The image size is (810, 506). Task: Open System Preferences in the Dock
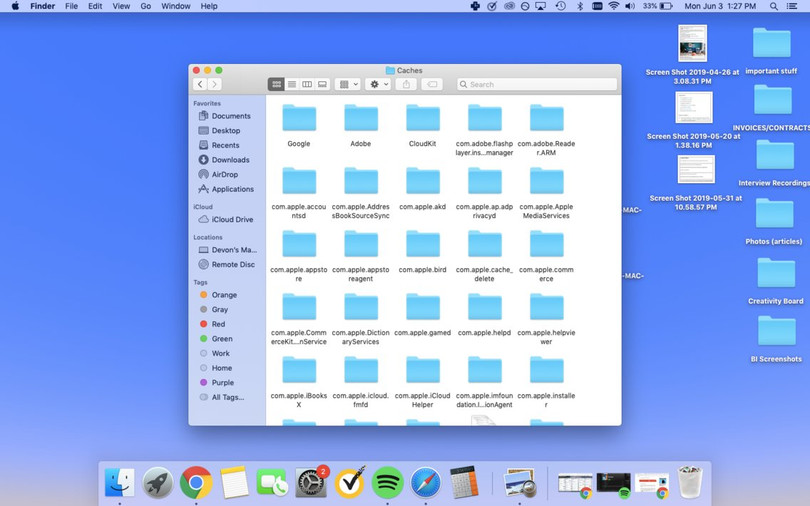point(311,483)
